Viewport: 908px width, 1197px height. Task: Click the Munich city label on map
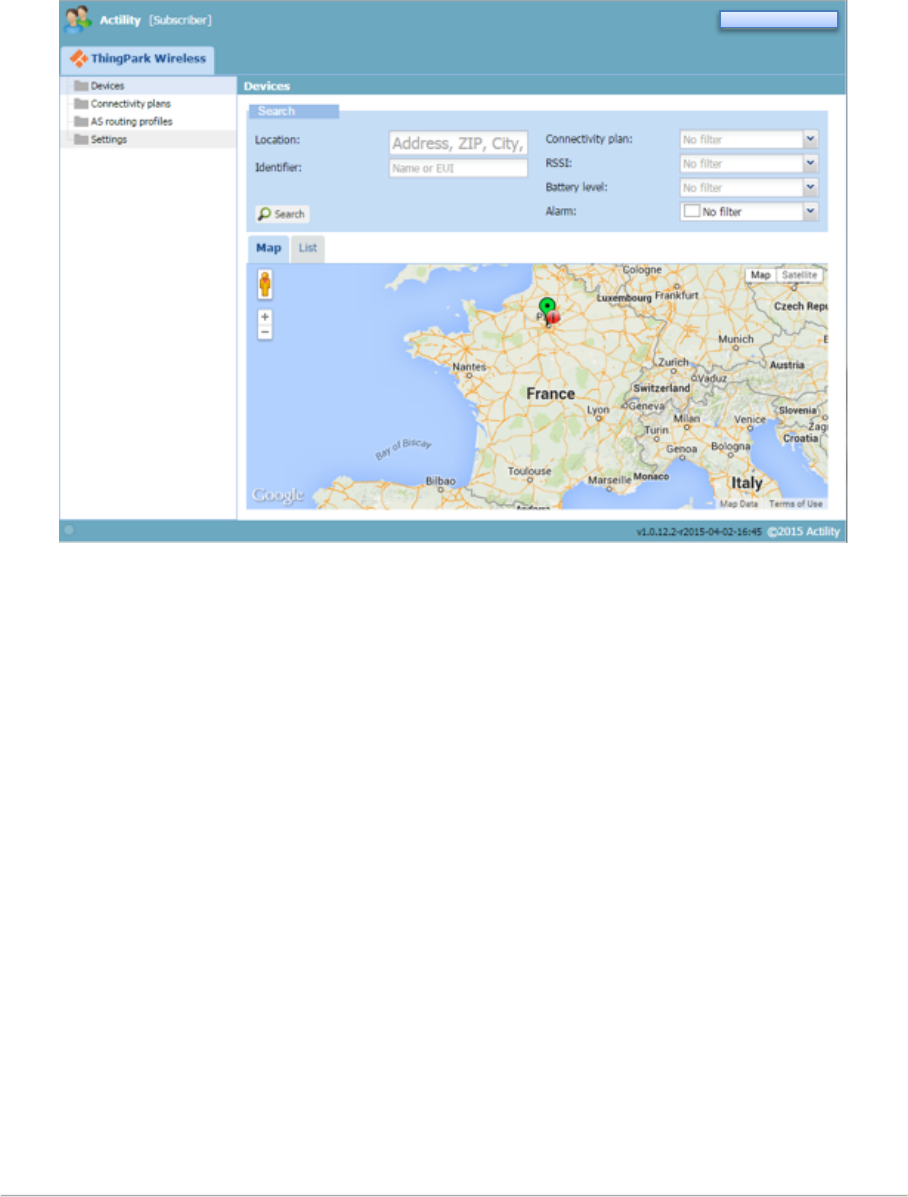[735, 339]
